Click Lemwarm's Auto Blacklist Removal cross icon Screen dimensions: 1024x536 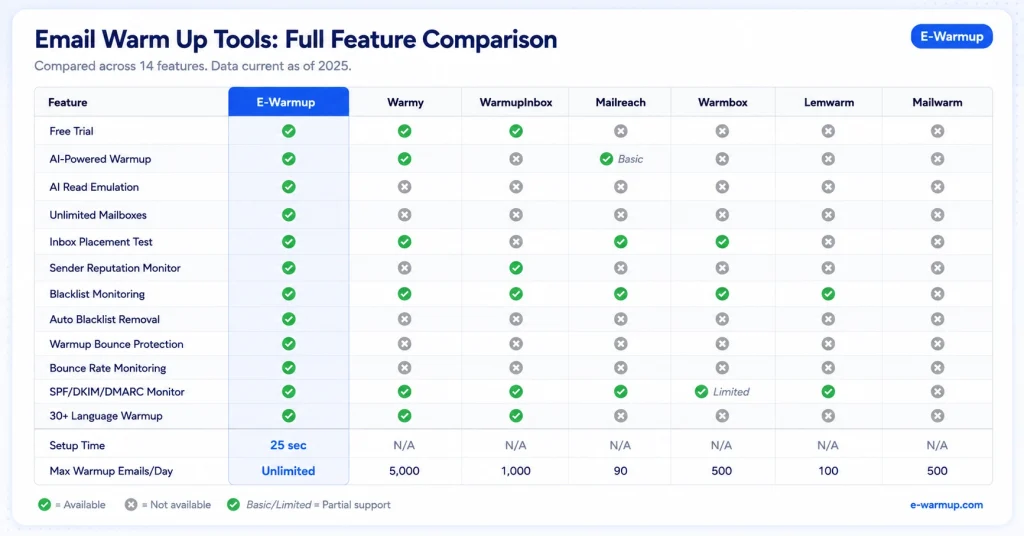pyautogui.click(x=828, y=319)
